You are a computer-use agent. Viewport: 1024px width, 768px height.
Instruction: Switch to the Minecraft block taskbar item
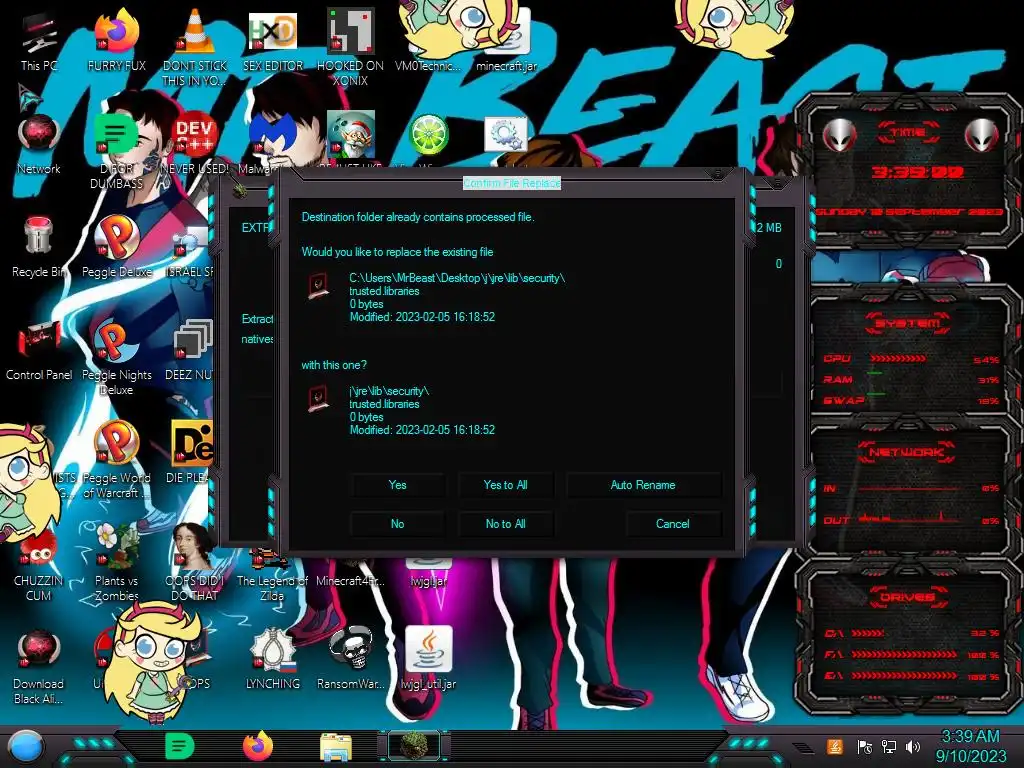tap(413, 746)
